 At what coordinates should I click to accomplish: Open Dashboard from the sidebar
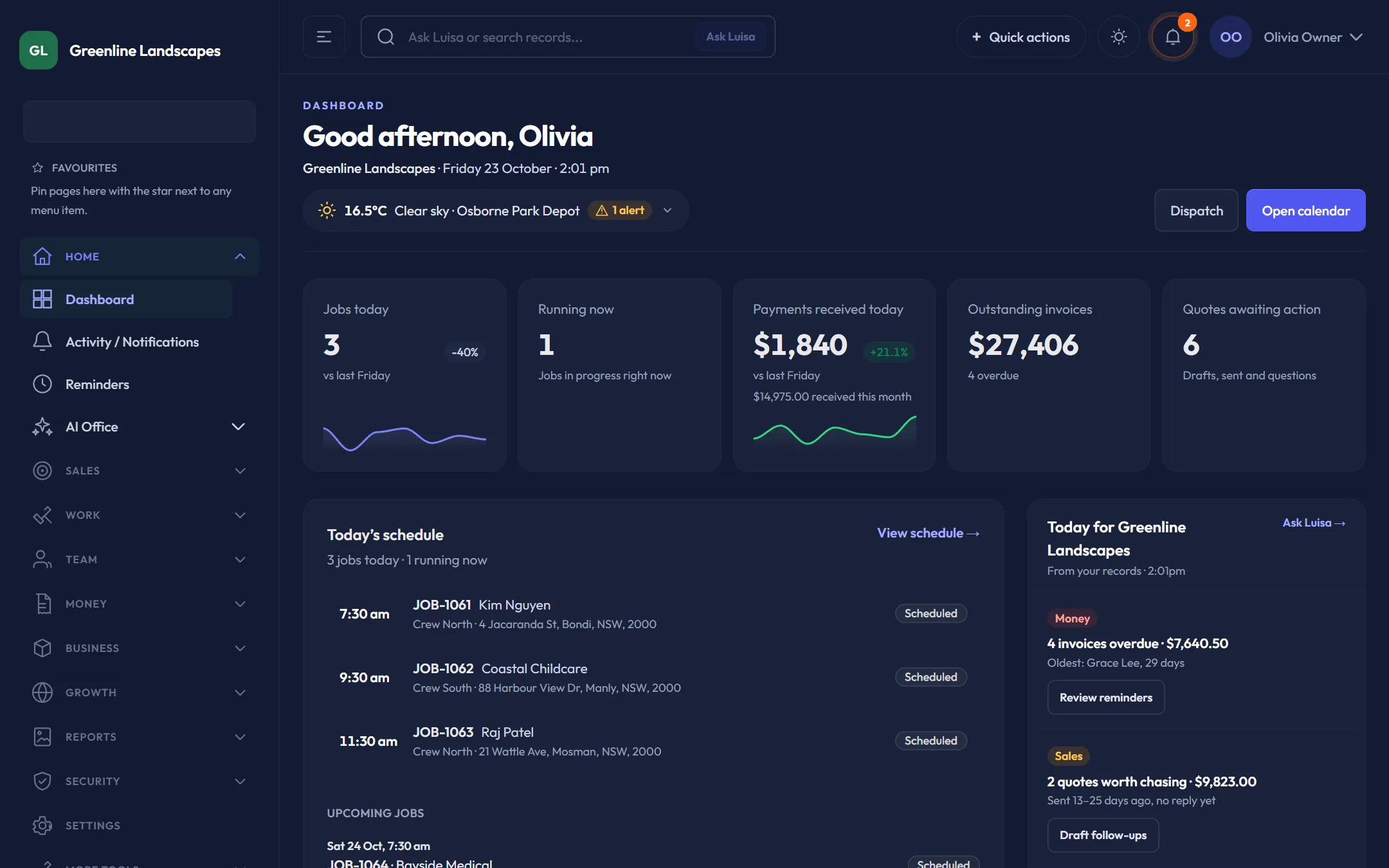pyautogui.click(x=126, y=299)
